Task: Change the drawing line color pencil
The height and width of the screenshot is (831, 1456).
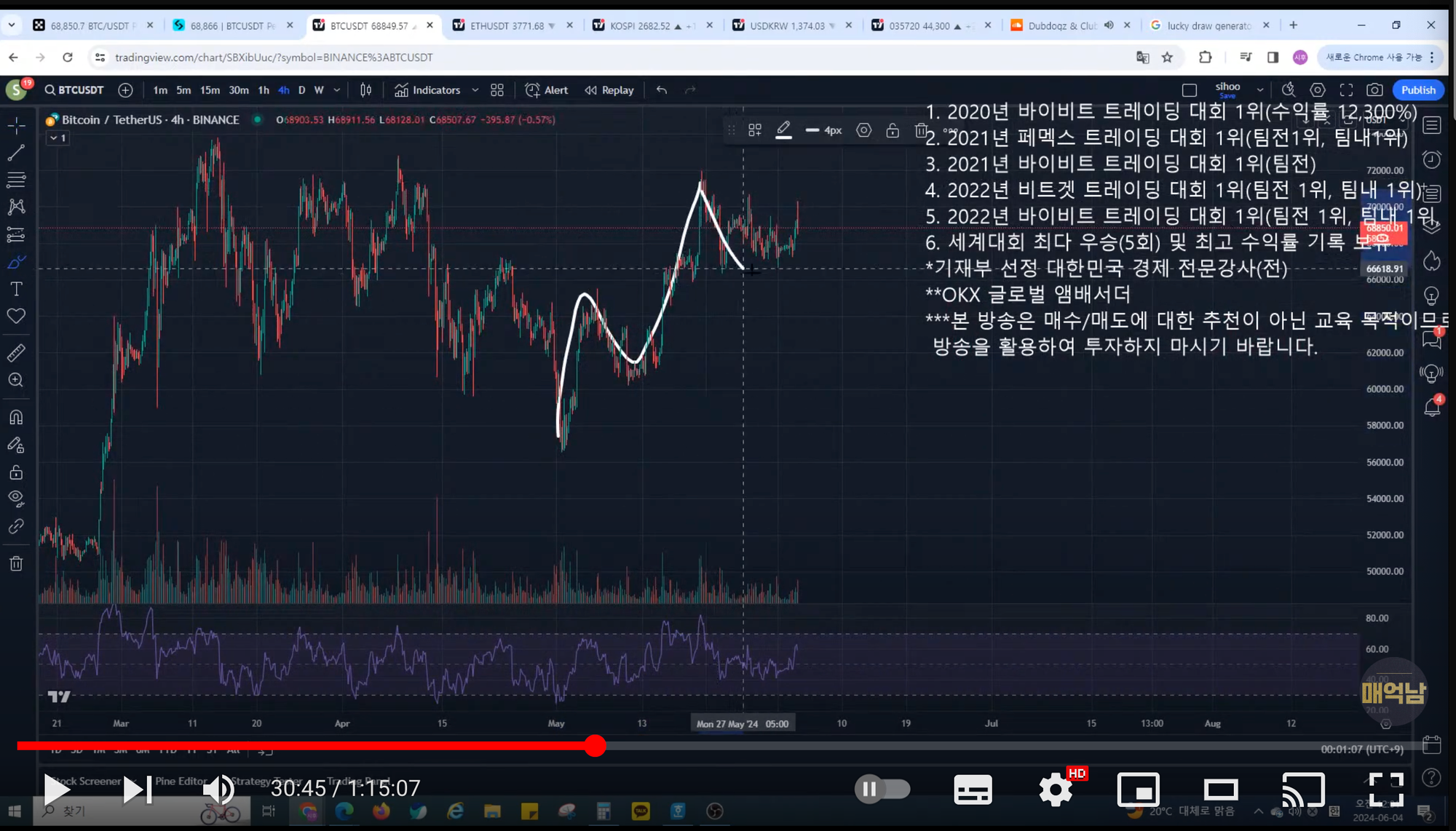Action: coord(783,130)
